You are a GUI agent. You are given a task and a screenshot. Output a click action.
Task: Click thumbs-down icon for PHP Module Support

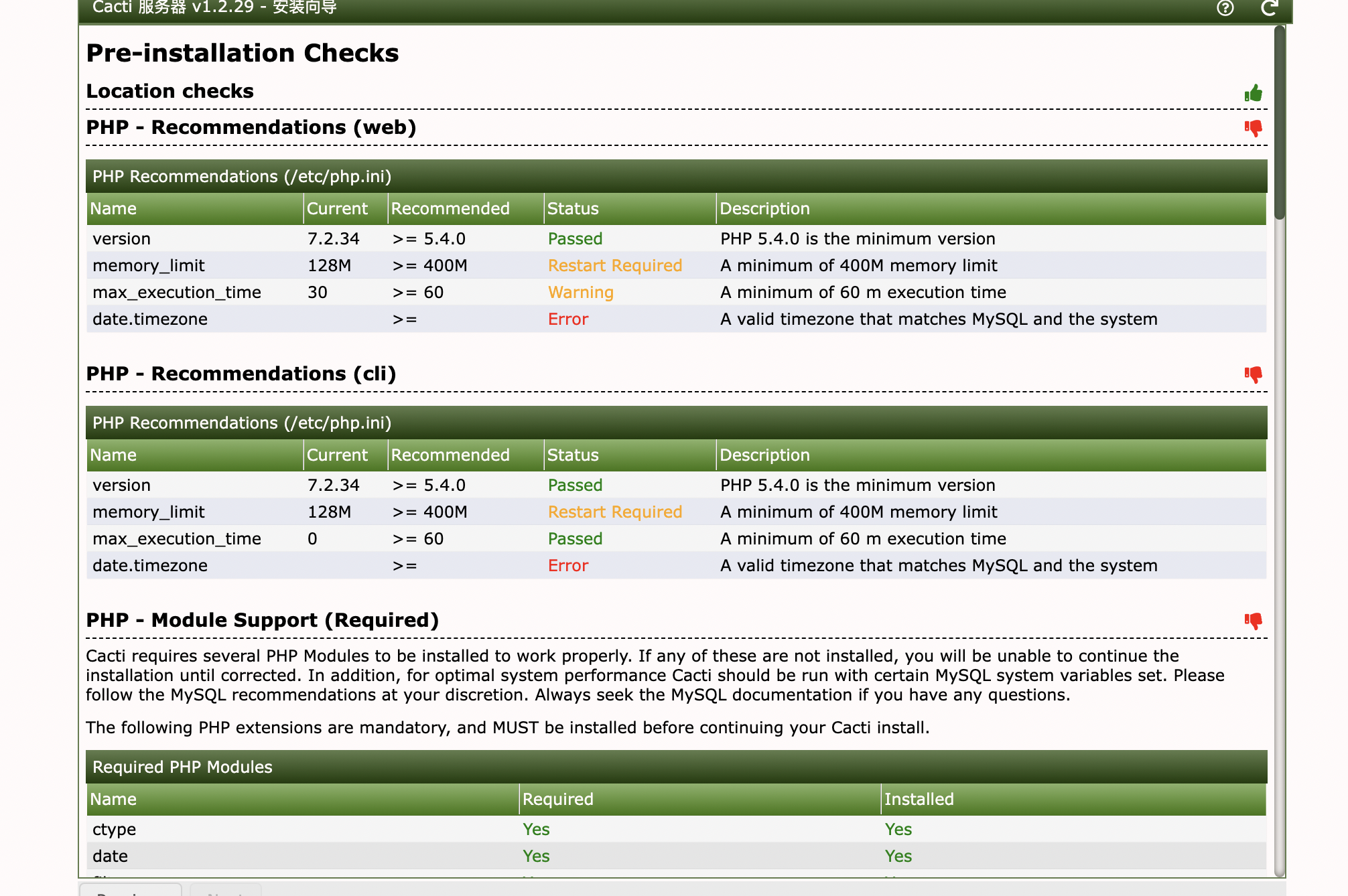1253,621
